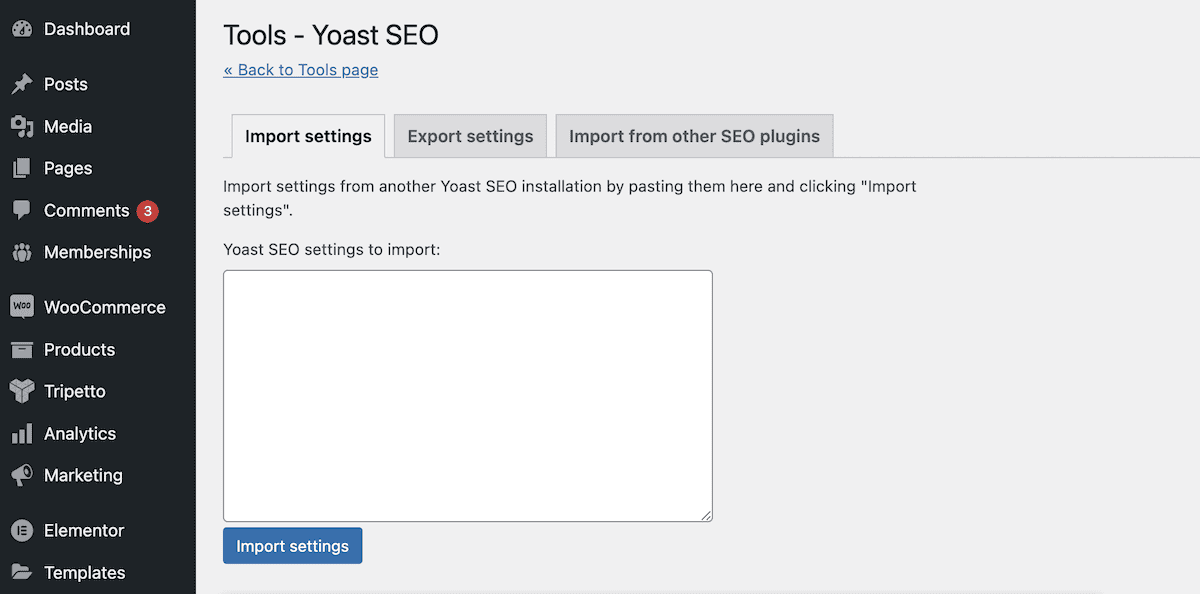Click the Products archive box icon
The height and width of the screenshot is (594, 1200).
click(22, 349)
